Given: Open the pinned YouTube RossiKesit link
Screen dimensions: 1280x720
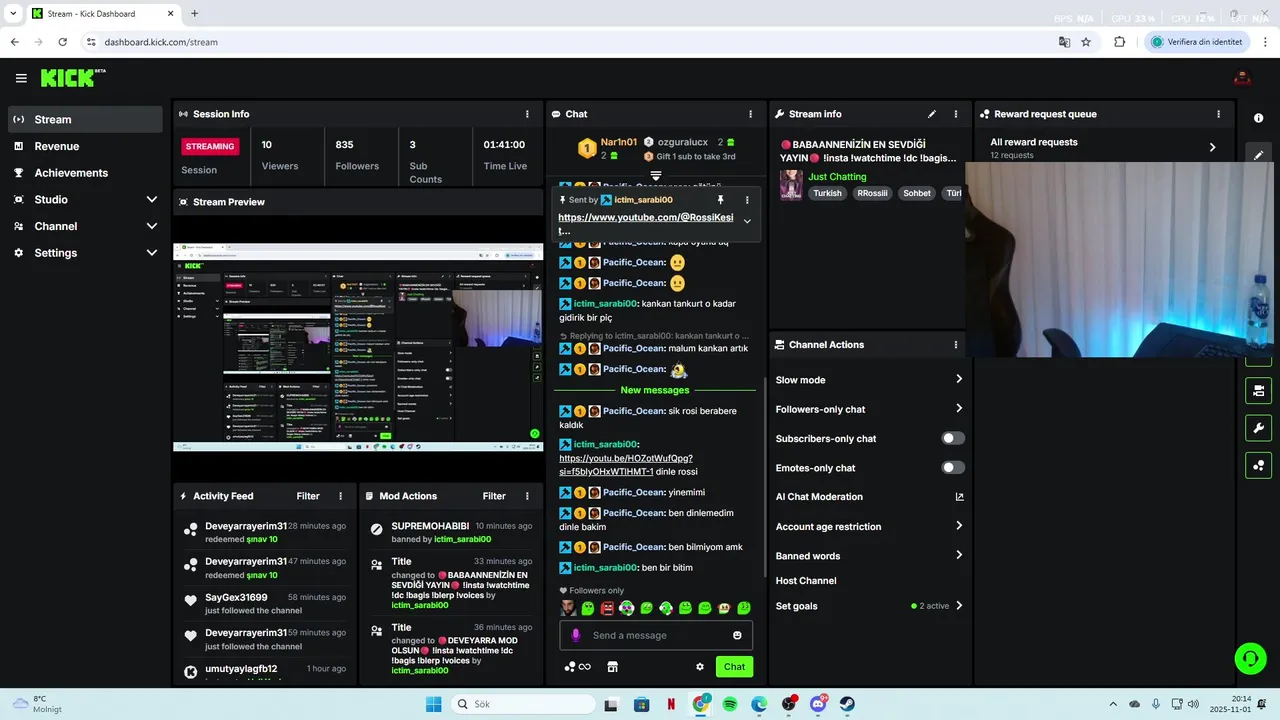Looking at the screenshot, I should coord(645,223).
